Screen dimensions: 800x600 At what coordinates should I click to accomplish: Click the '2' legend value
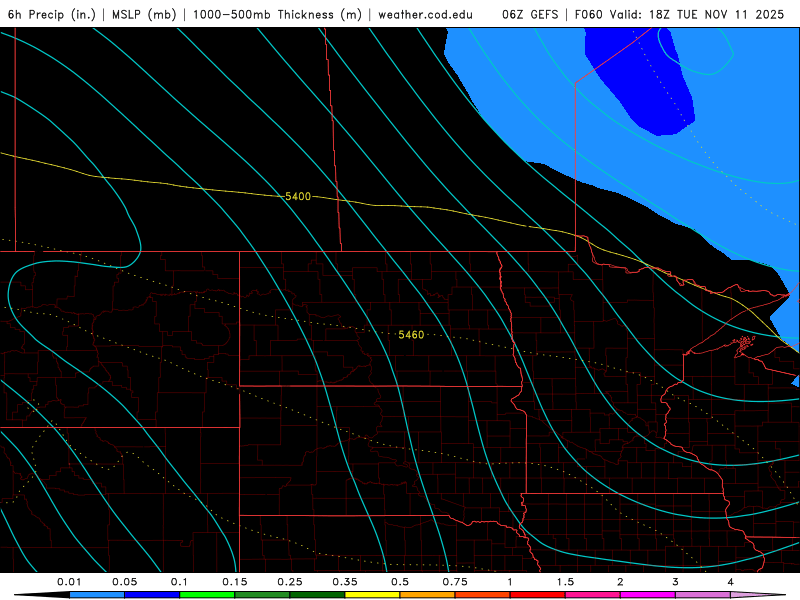620,582
